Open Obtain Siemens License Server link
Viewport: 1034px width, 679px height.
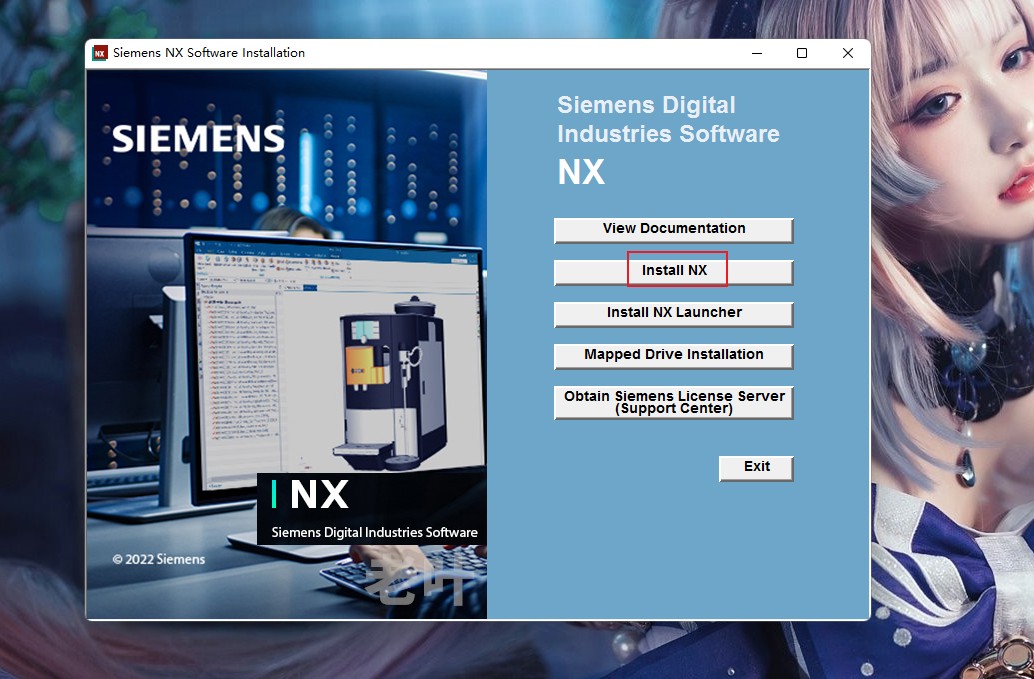point(673,402)
